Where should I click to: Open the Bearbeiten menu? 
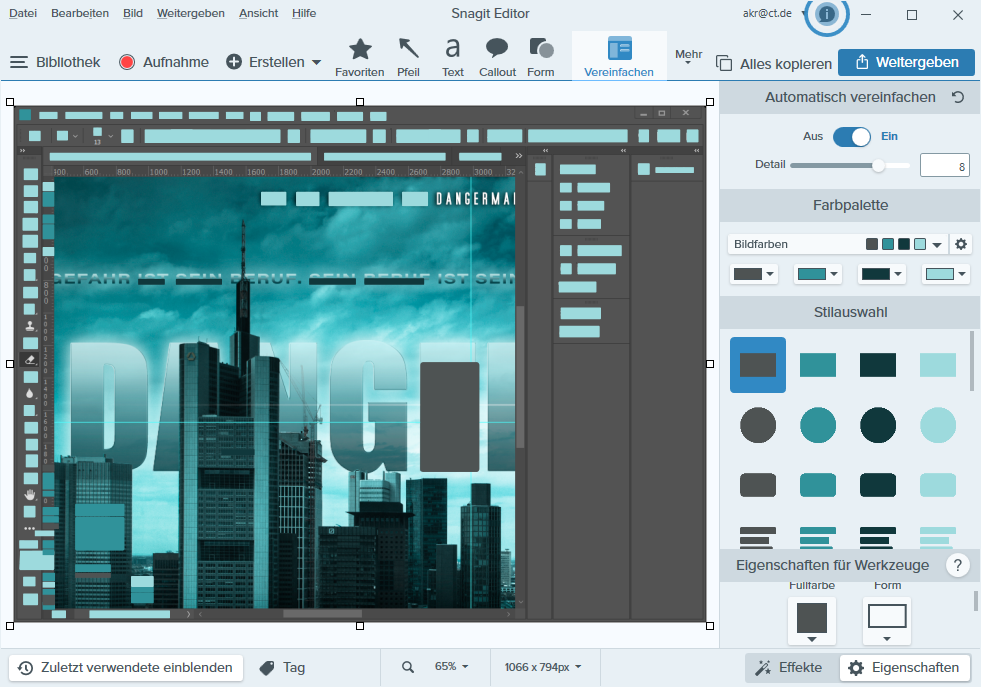pyautogui.click(x=80, y=13)
